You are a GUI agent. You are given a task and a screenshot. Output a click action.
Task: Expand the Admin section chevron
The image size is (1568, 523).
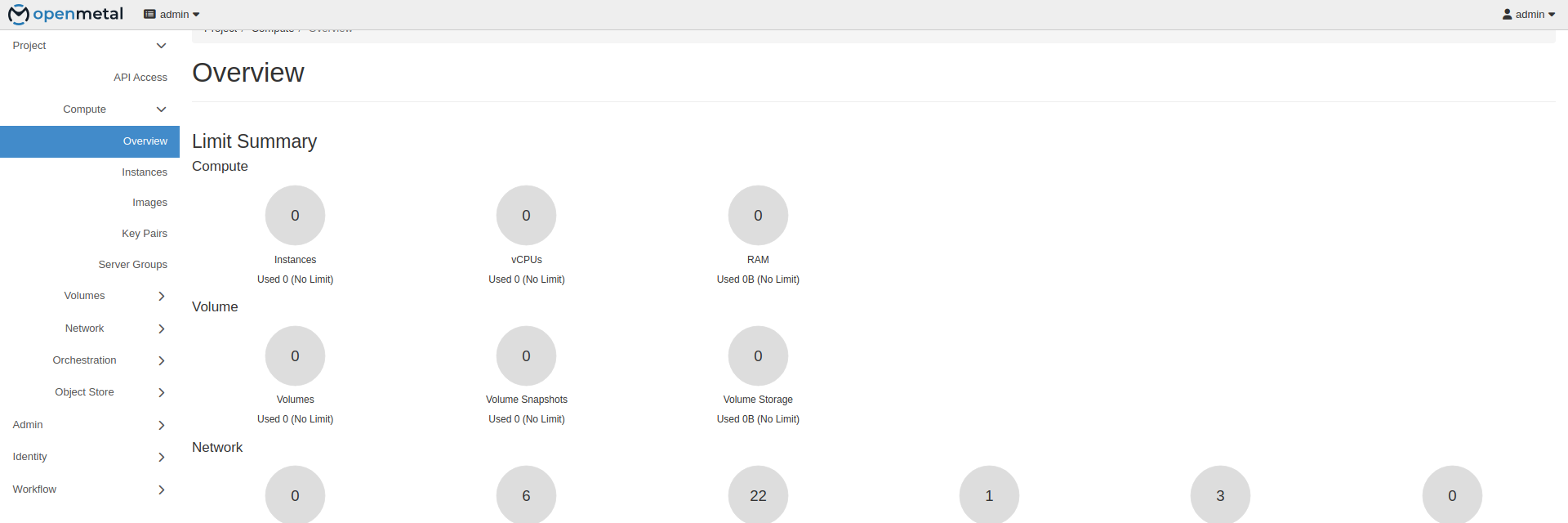click(161, 425)
